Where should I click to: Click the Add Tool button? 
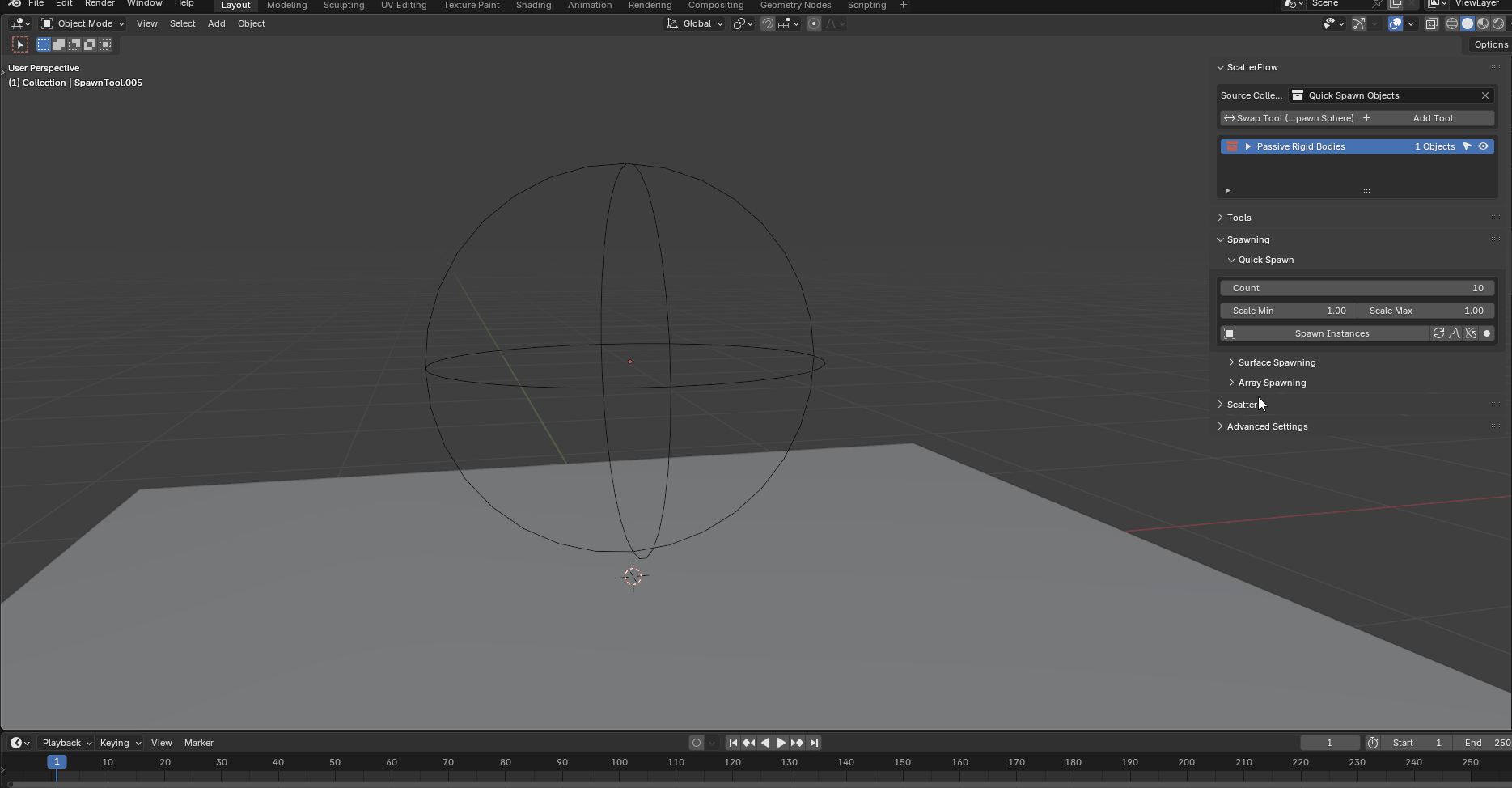pyautogui.click(x=1432, y=118)
